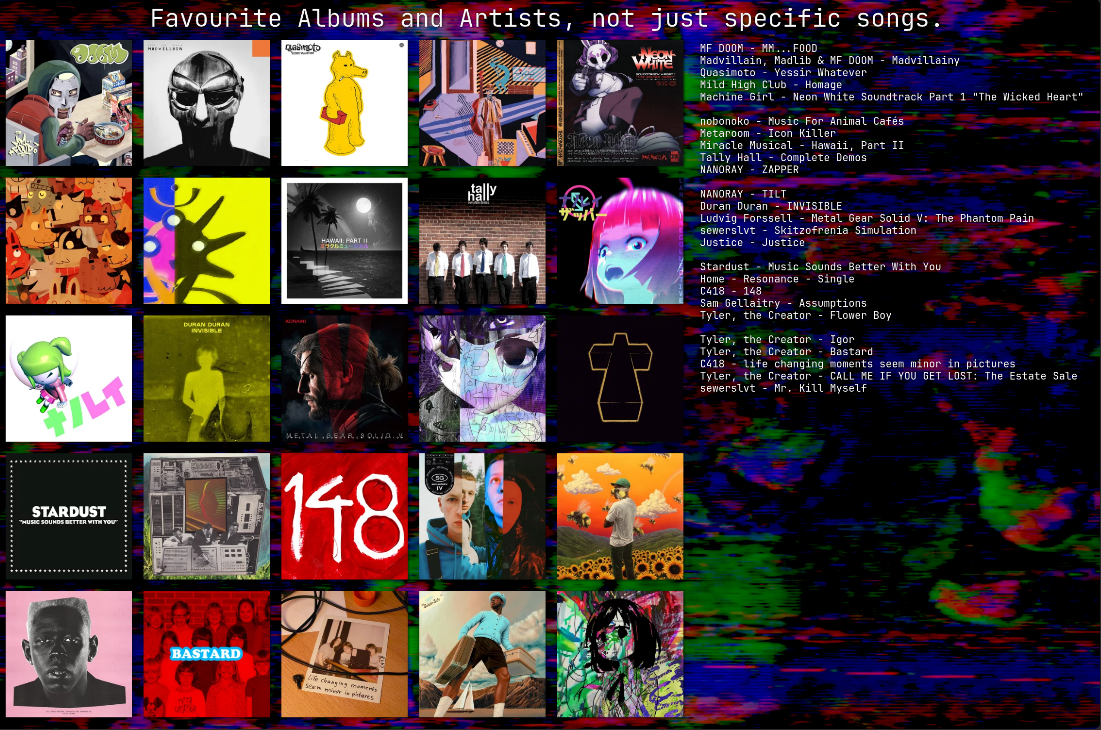Click the 'Favourite Albums and Artists' heading

click(546, 18)
